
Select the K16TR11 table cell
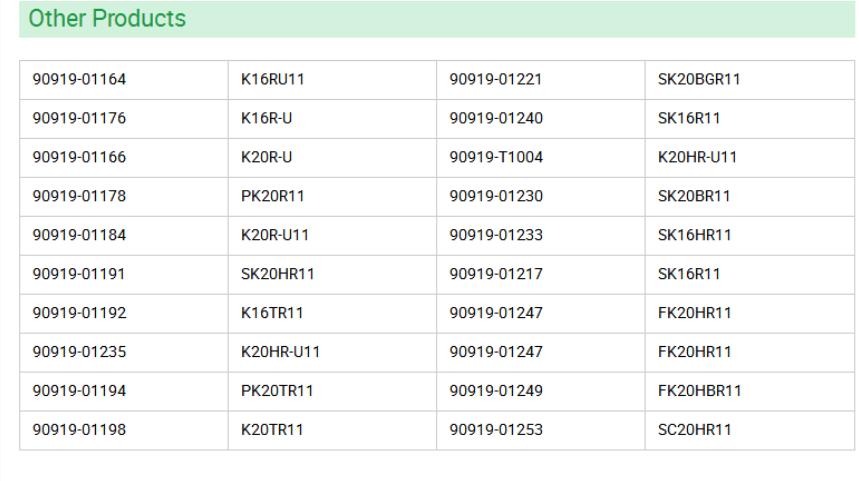click(x=272, y=313)
